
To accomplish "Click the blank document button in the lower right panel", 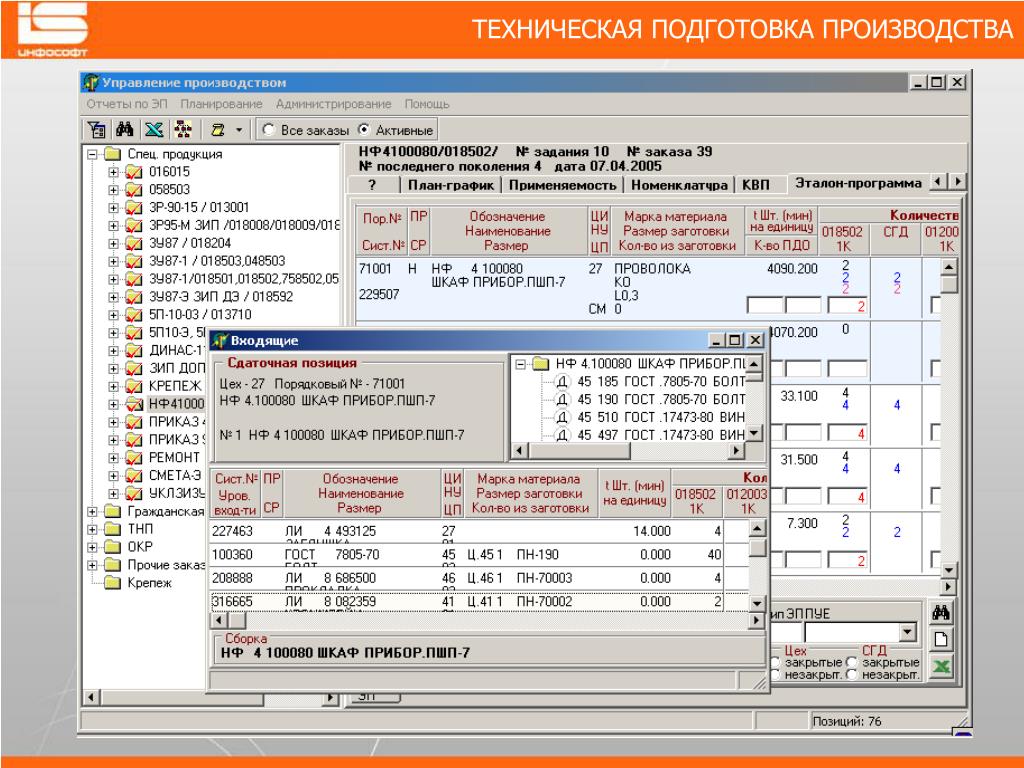I will point(941,640).
